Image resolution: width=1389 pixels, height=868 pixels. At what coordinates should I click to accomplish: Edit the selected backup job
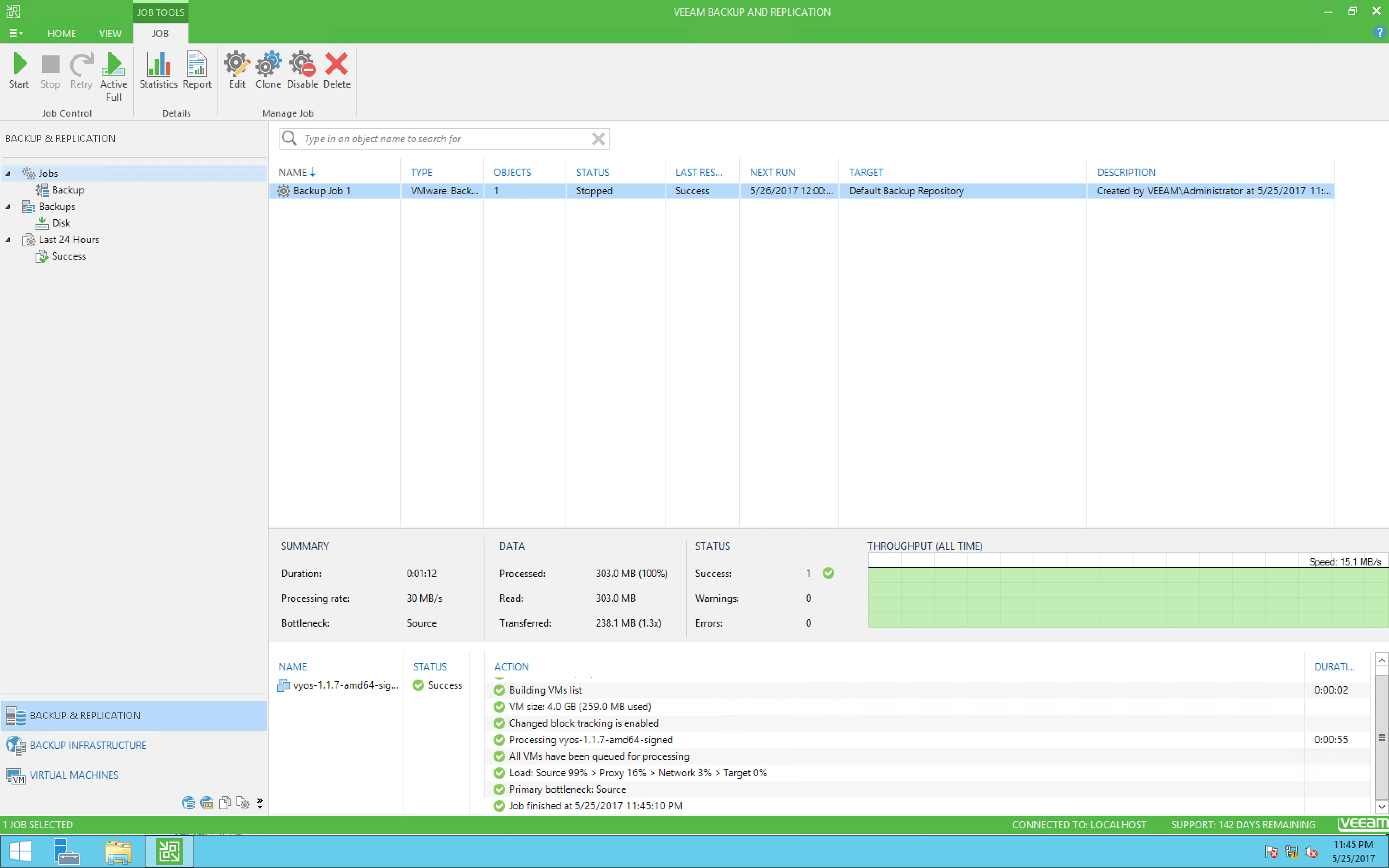236,70
